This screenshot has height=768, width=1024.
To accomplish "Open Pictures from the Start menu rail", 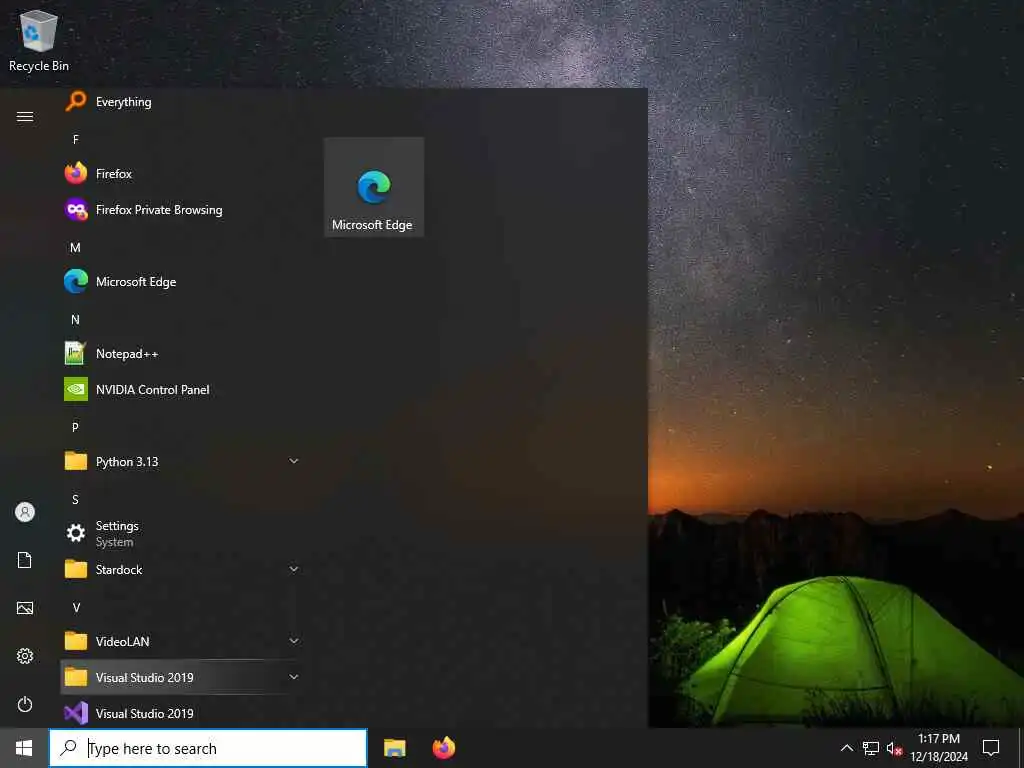I will pyautogui.click(x=25, y=608).
